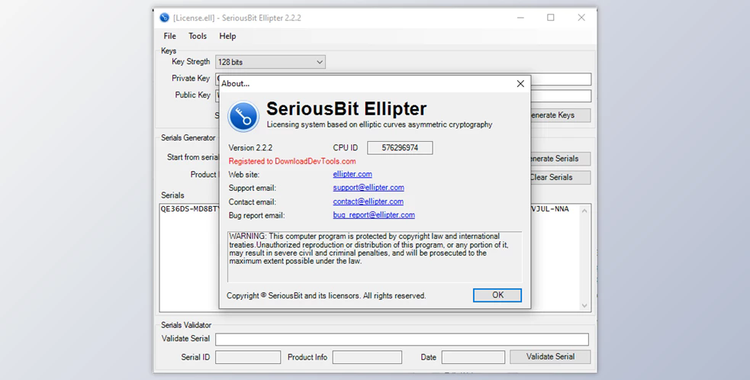The height and width of the screenshot is (380, 750).
Task: Confirm the About dialog with OK
Action: point(497,295)
